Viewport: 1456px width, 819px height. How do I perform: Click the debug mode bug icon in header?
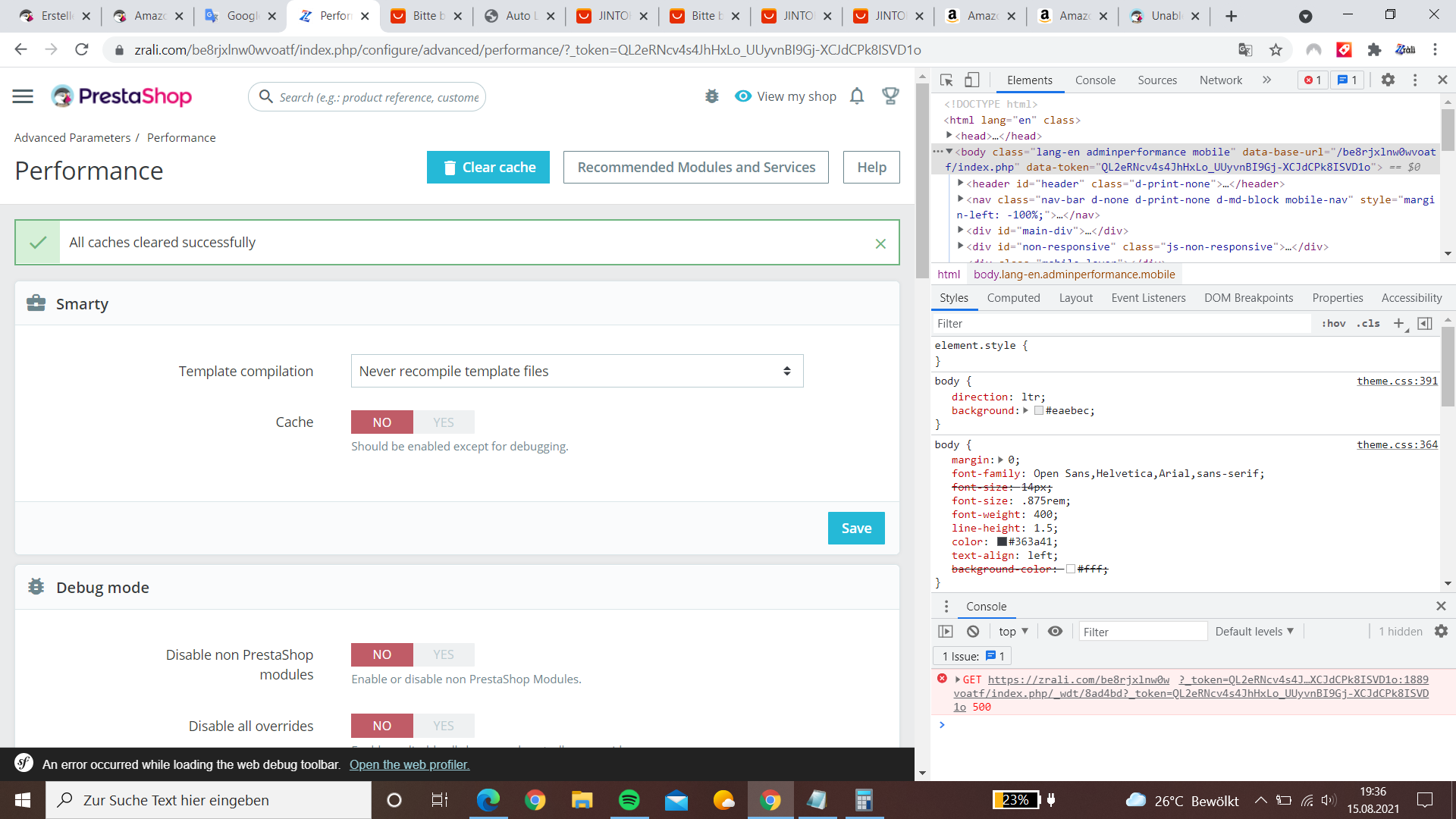click(x=711, y=96)
